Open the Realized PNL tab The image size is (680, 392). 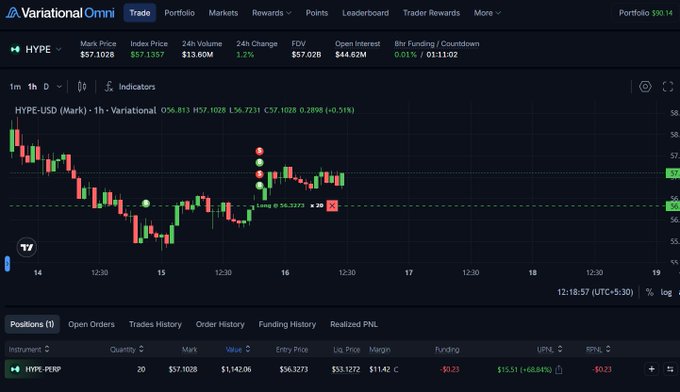click(354, 324)
